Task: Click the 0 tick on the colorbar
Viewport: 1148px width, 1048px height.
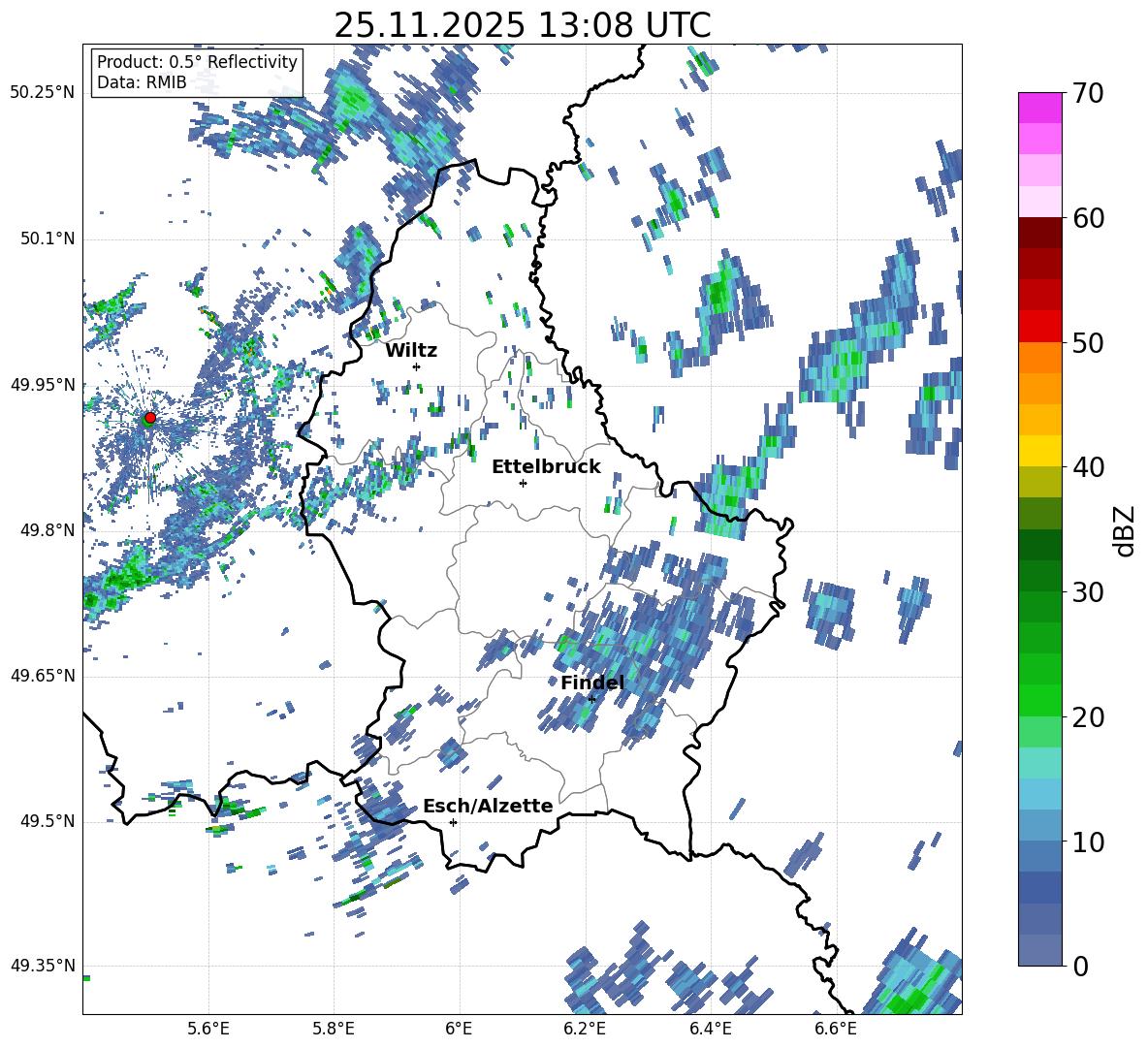Action: click(x=1081, y=966)
